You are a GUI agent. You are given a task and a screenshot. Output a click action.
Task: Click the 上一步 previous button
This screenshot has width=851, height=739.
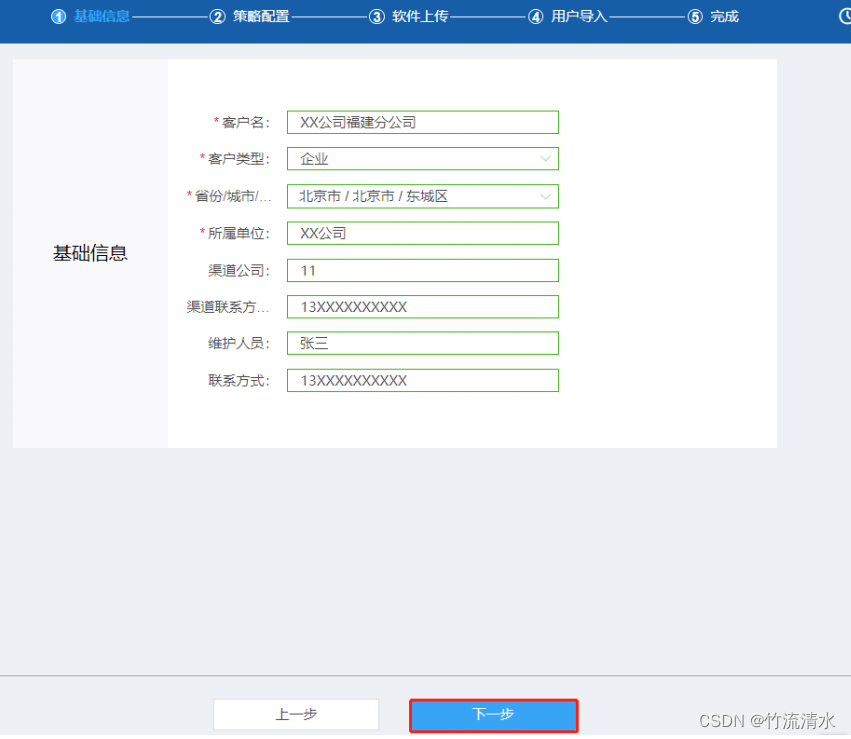(x=296, y=714)
